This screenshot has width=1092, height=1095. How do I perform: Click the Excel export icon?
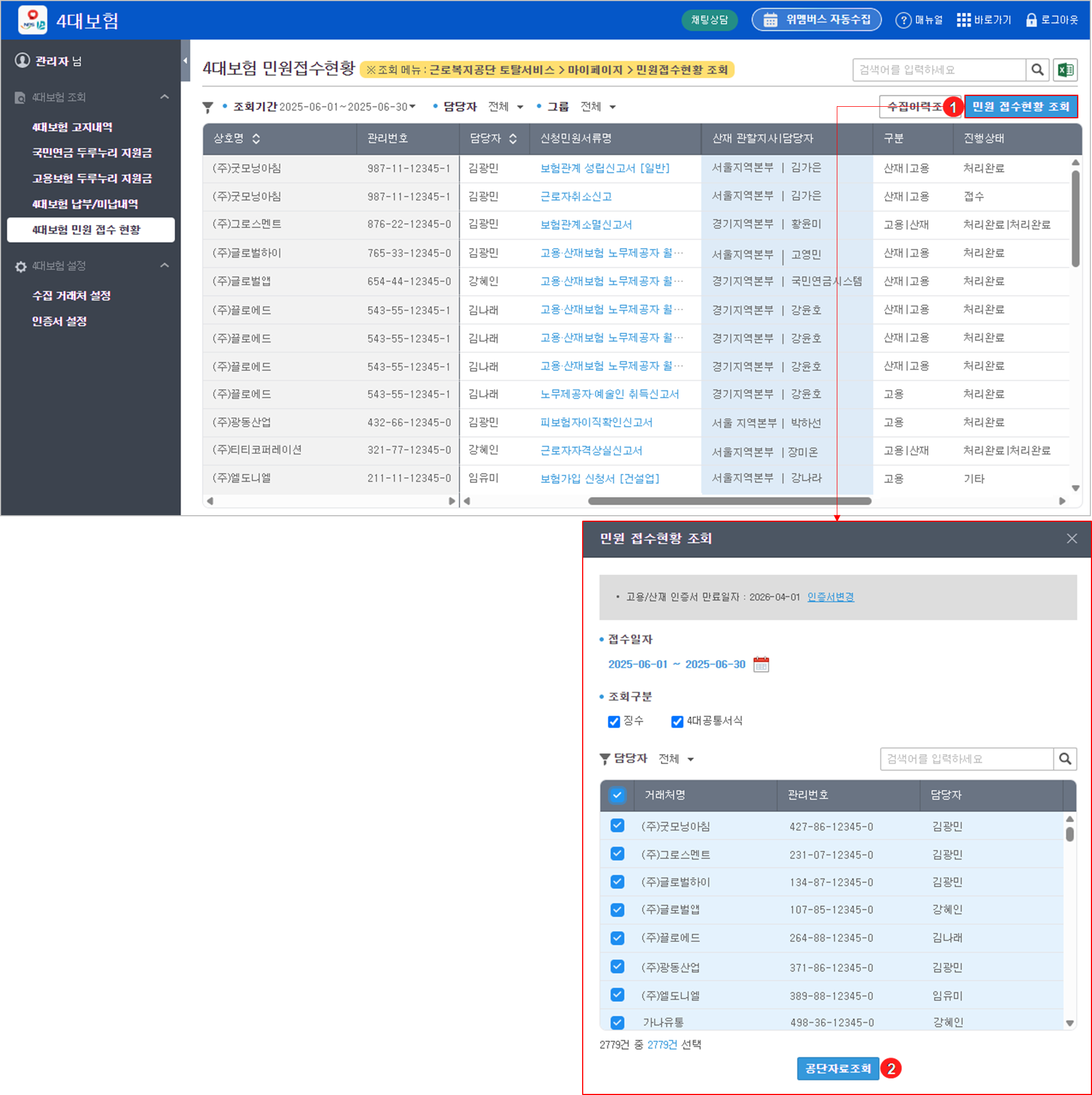click(1065, 70)
